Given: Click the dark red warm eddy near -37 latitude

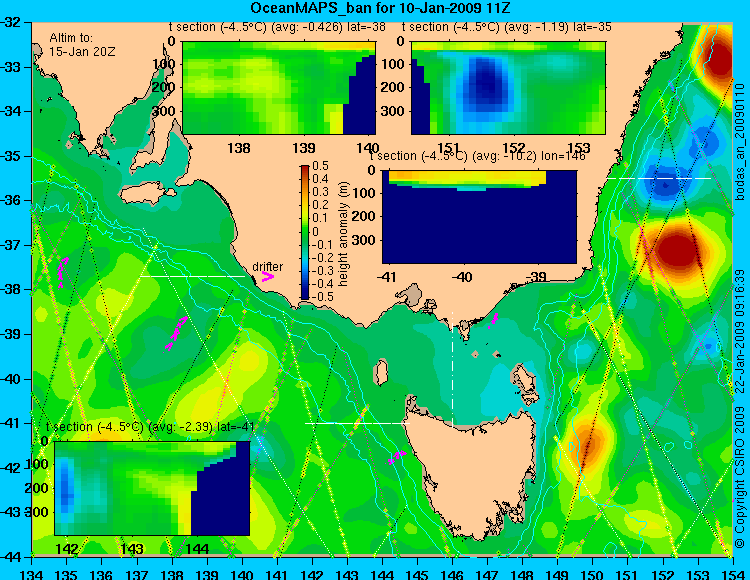Looking at the screenshot, I should point(677,251).
